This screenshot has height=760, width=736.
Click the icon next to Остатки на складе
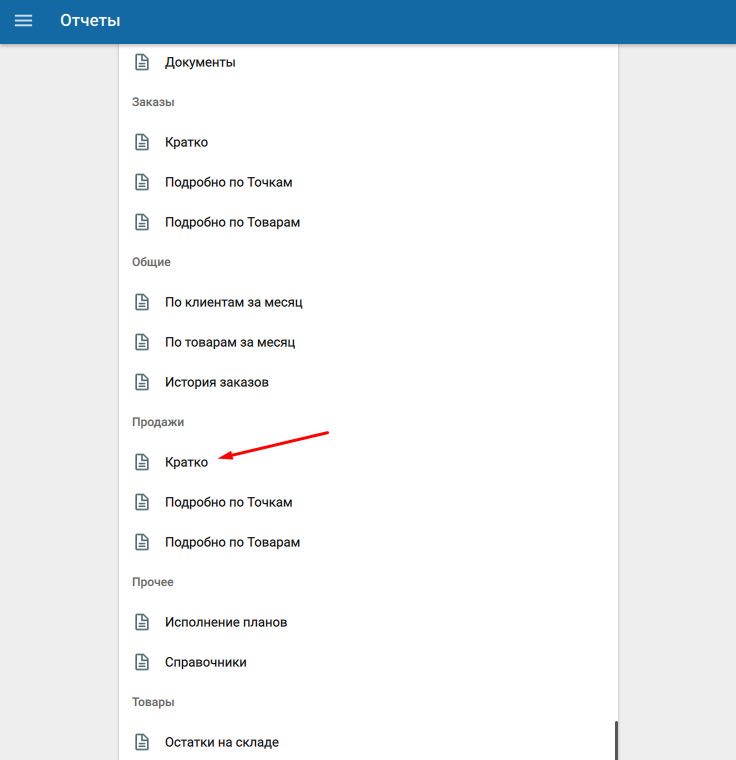coord(142,742)
